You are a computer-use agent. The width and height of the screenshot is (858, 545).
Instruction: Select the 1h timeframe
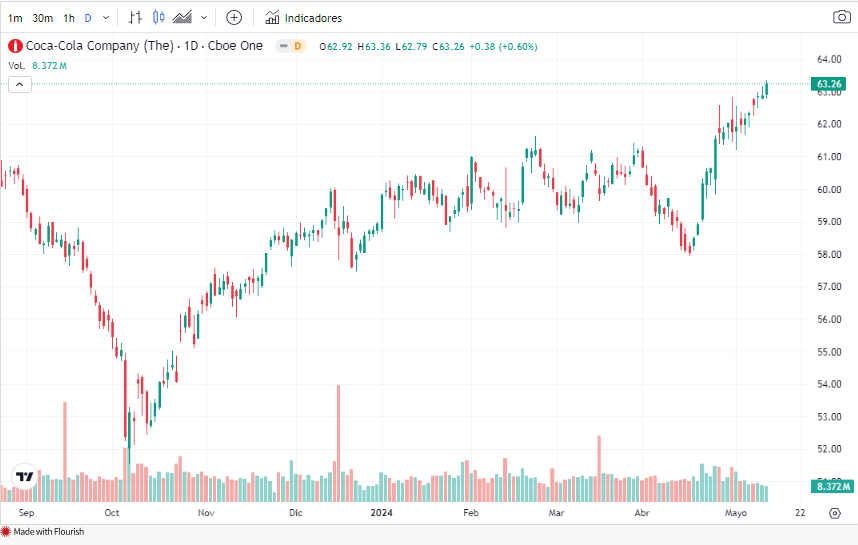pyautogui.click(x=69, y=18)
